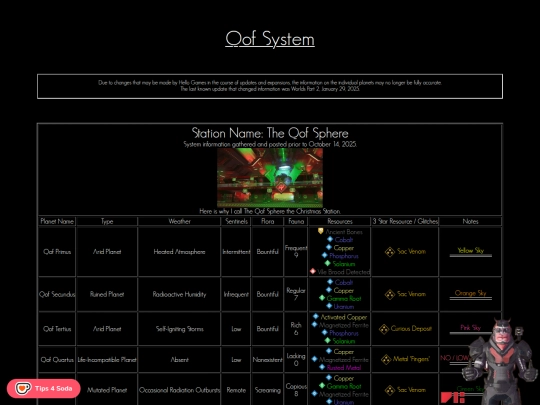Click Sac Venom icon in Qof Secundus row
This screenshot has width=540, height=405.
click(390, 294)
